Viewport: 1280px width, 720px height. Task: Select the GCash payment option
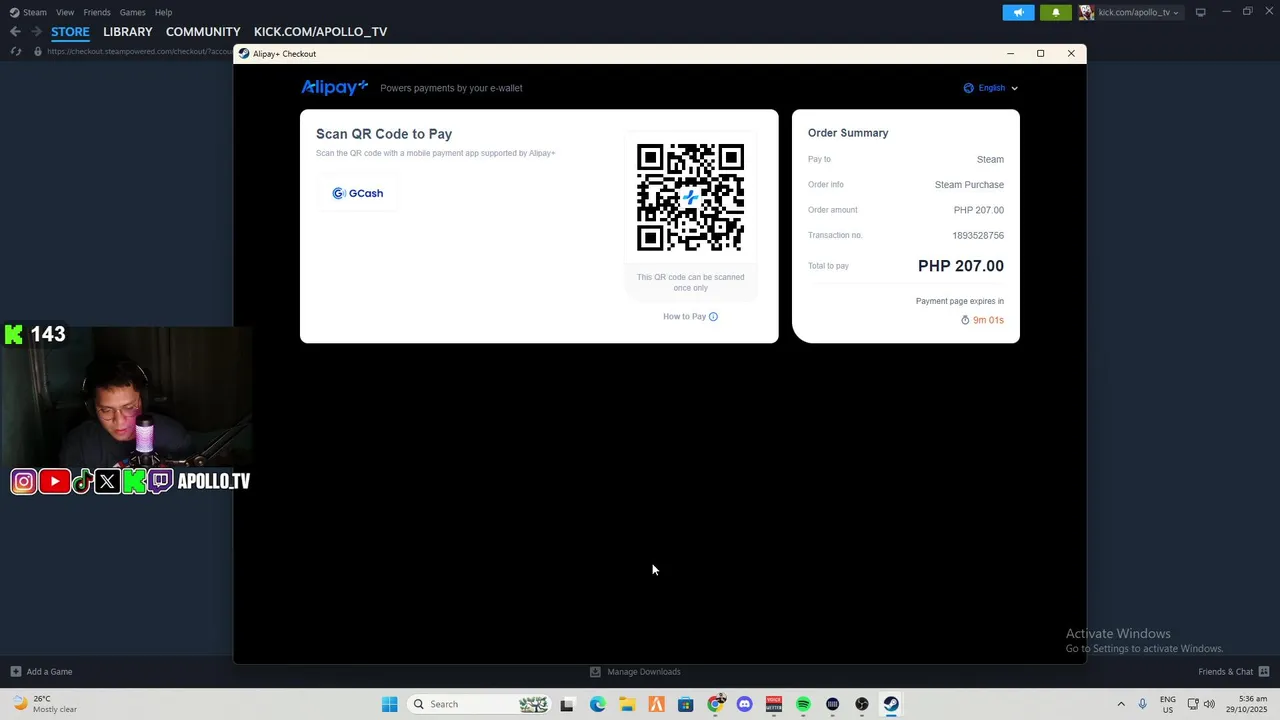click(x=358, y=193)
